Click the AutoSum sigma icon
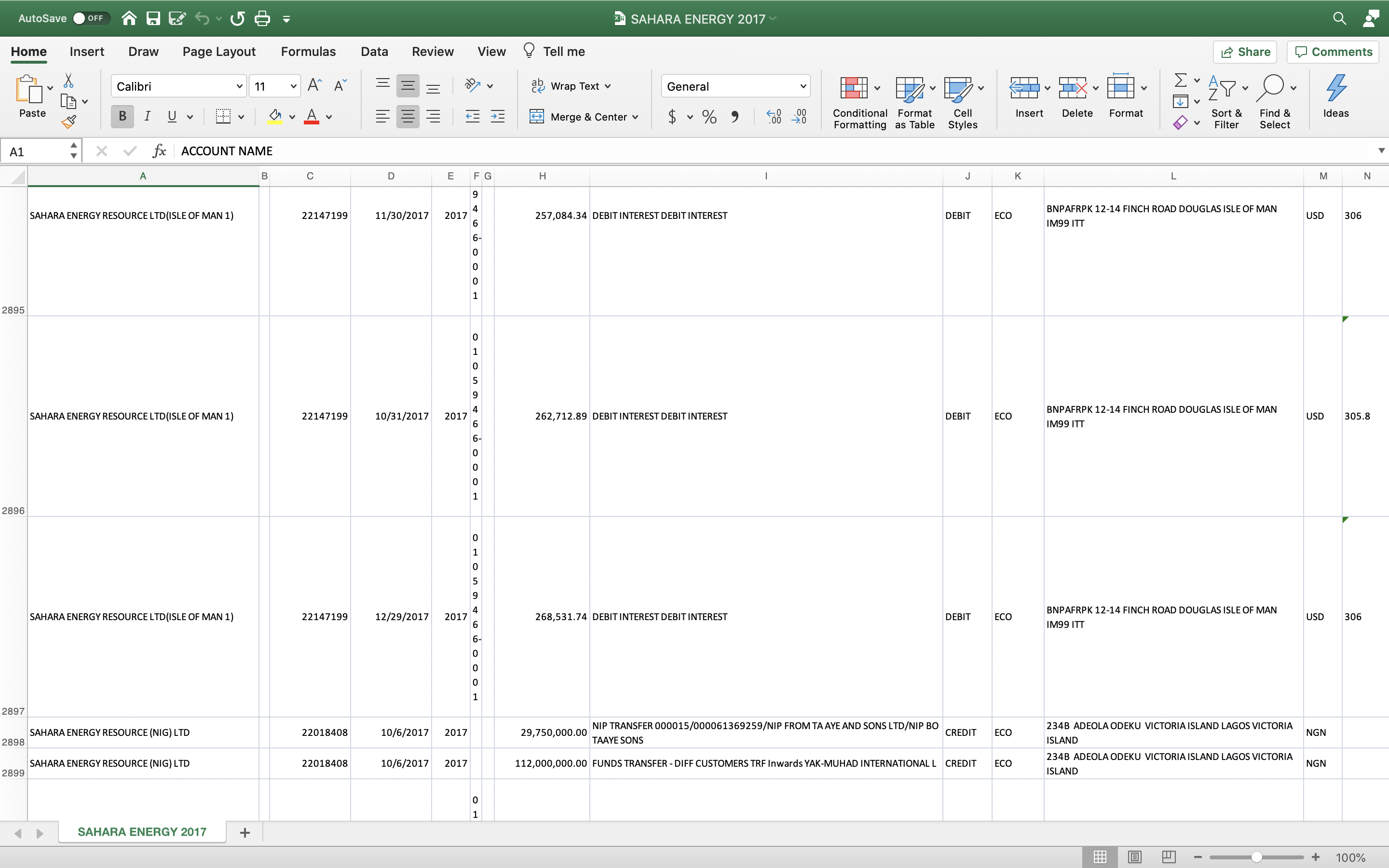 1180,80
